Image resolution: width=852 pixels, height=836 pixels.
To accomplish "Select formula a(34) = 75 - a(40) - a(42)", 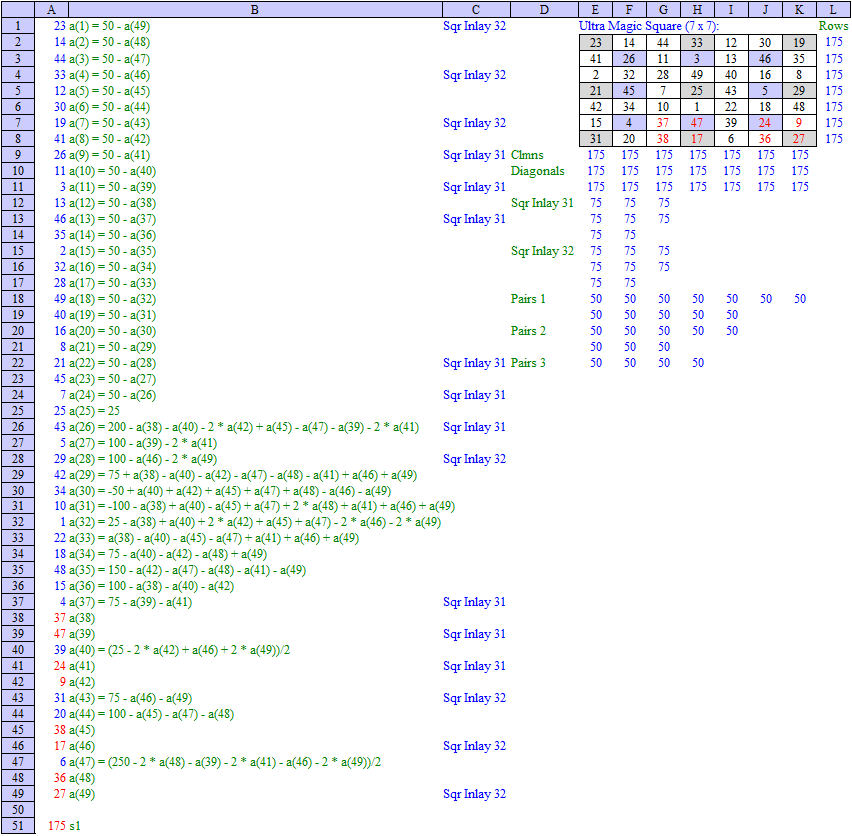I will pyautogui.click(x=168, y=554).
